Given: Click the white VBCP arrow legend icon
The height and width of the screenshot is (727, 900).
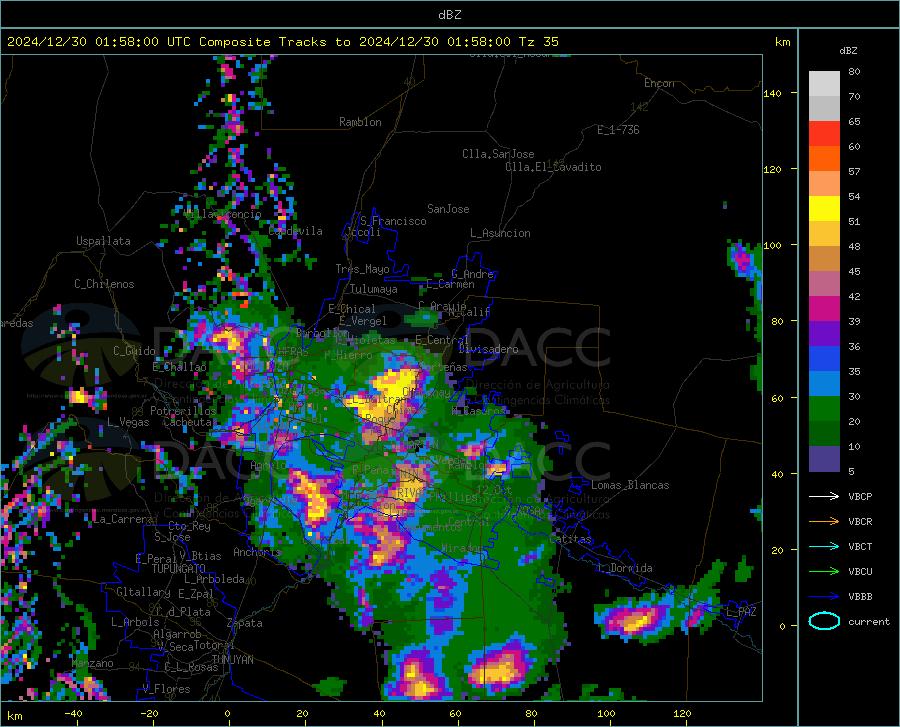Looking at the screenshot, I should pyautogui.click(x=824, y=496).
